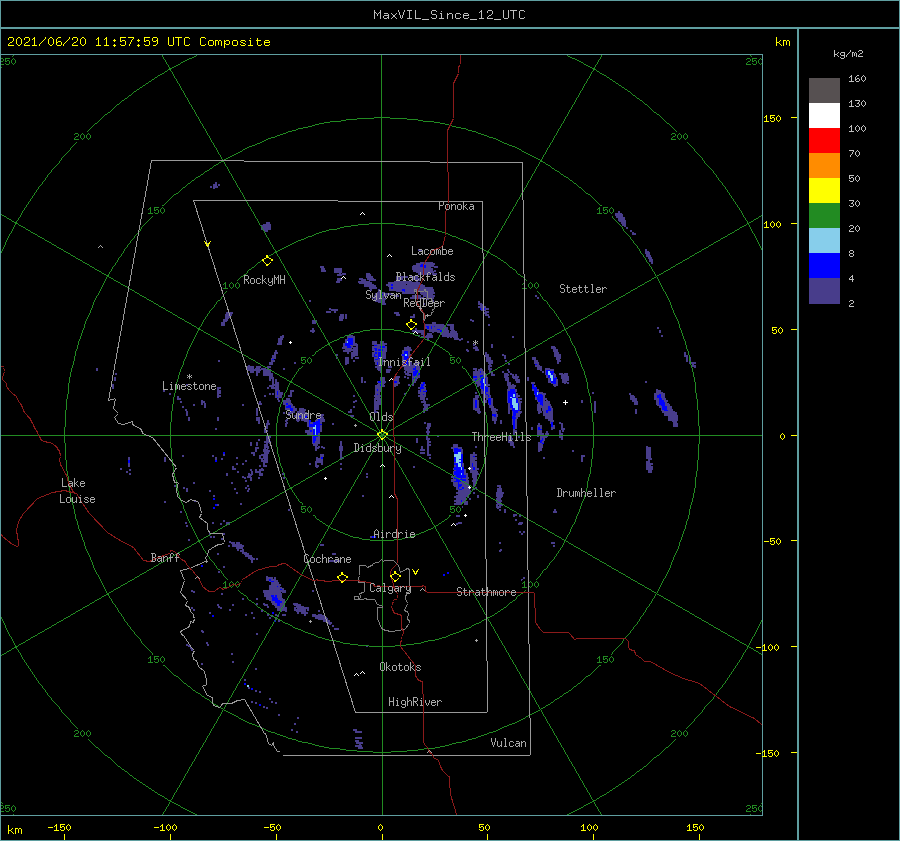The height and width of the screenshot is (841, 900).
Task: Click the Blackfalds town label
Action: (x=425, y=277)
